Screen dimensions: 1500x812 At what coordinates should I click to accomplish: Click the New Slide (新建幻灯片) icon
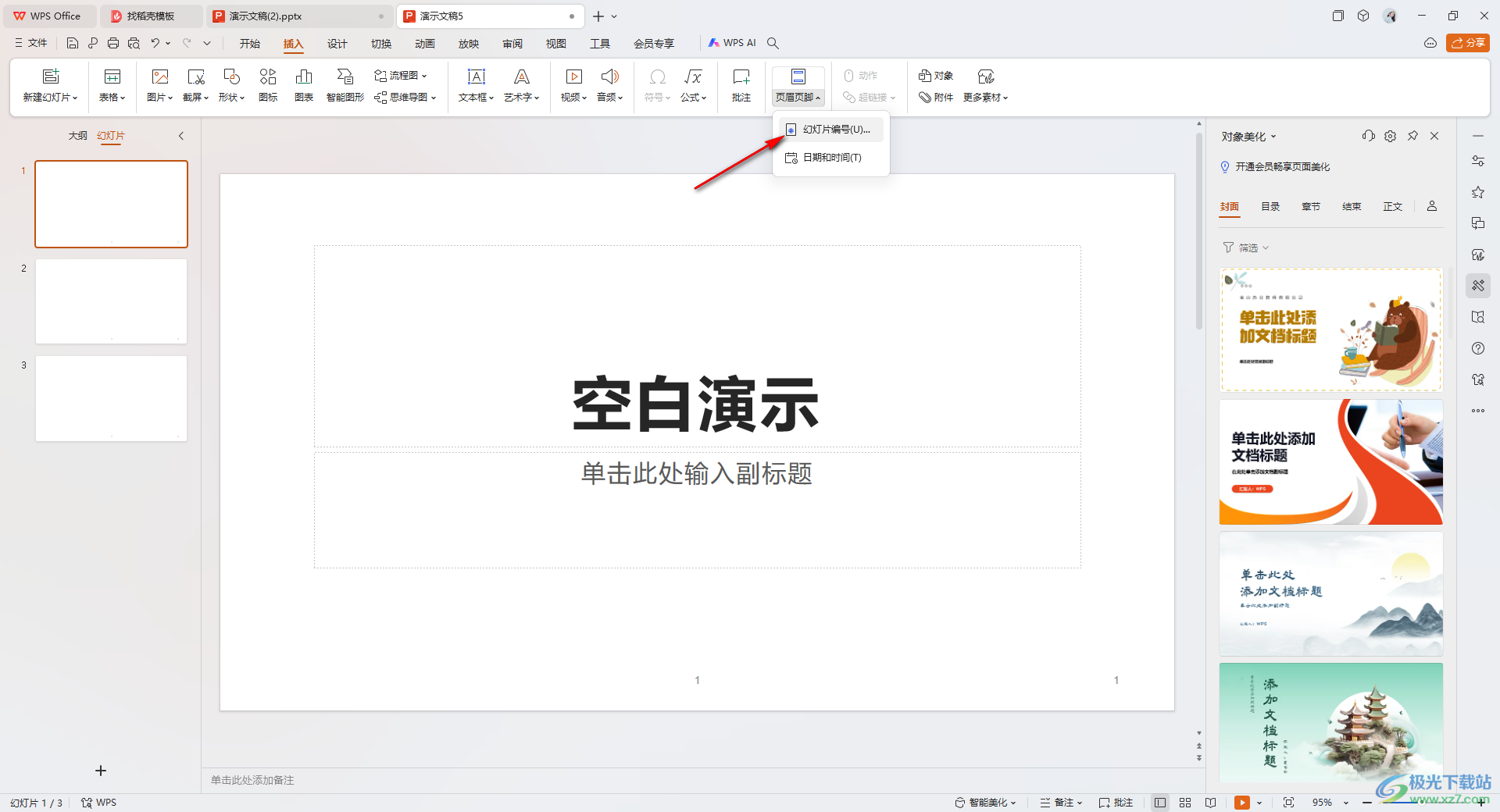[x=51, y=77]
